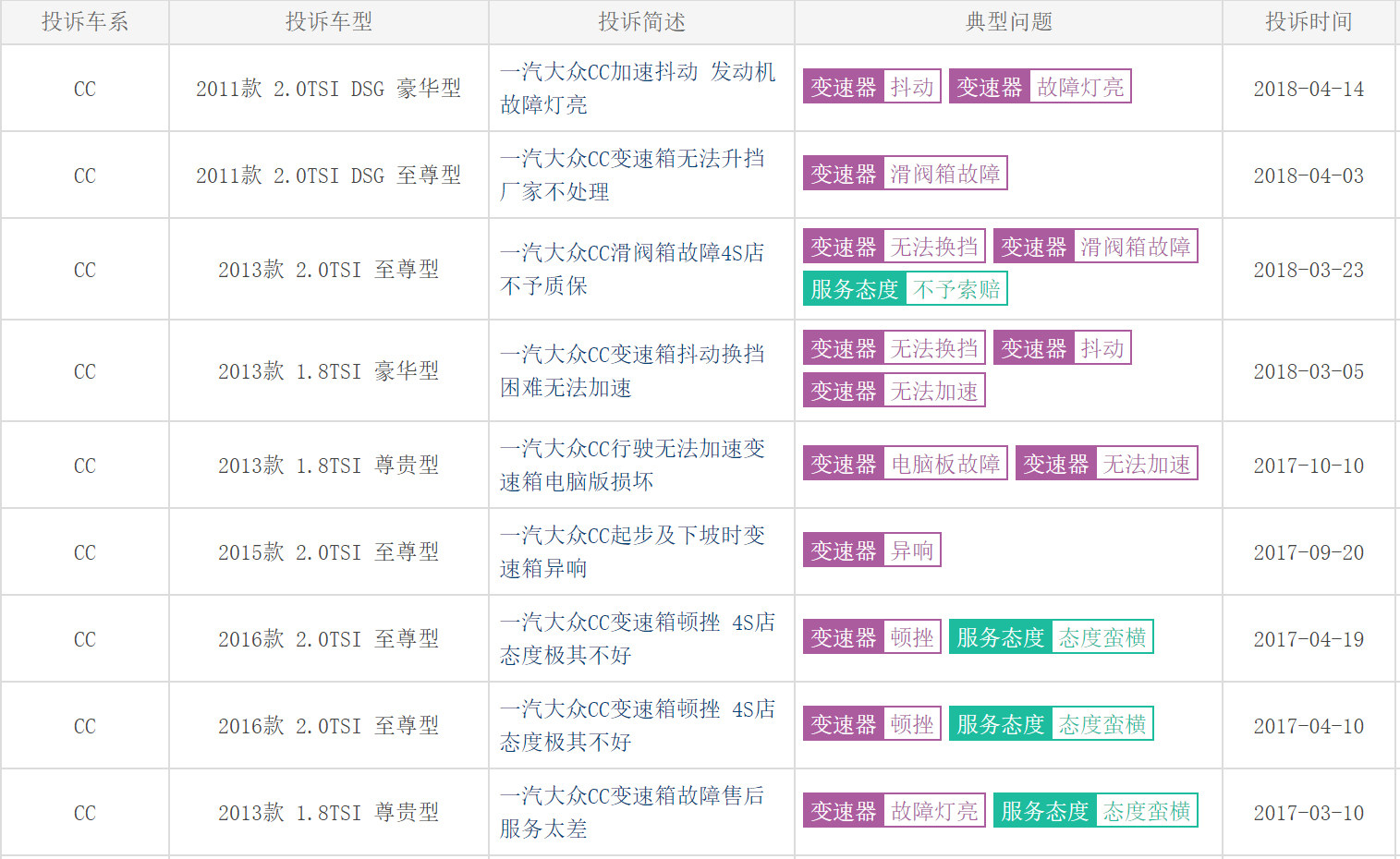Select the 变速器 滑阀箱故障 tag in the 2018-04-03 row
The width and height of the screenshot is (1400, 859).
tap(906, 174)
